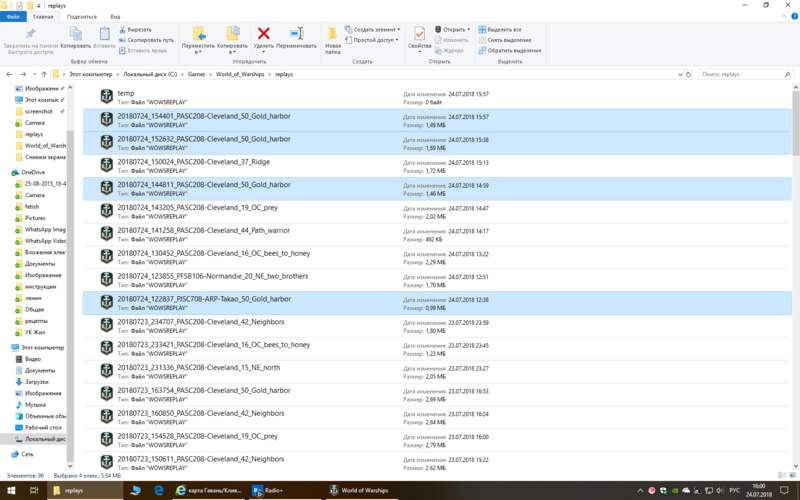Open Easy access (Простой доступ) dropdown
The width and height of the screenshot is (800, 500).
point(371,40)
